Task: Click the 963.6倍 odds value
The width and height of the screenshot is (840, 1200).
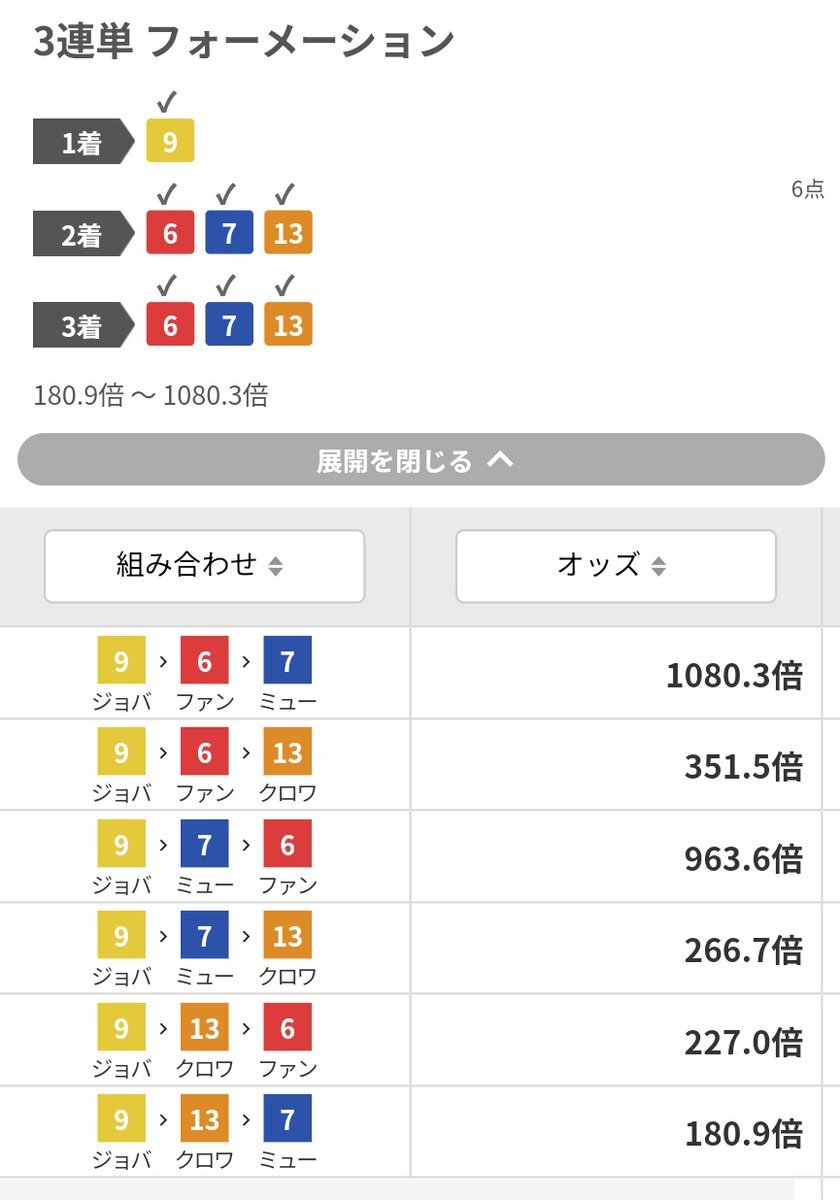Action: click(743, 859)
